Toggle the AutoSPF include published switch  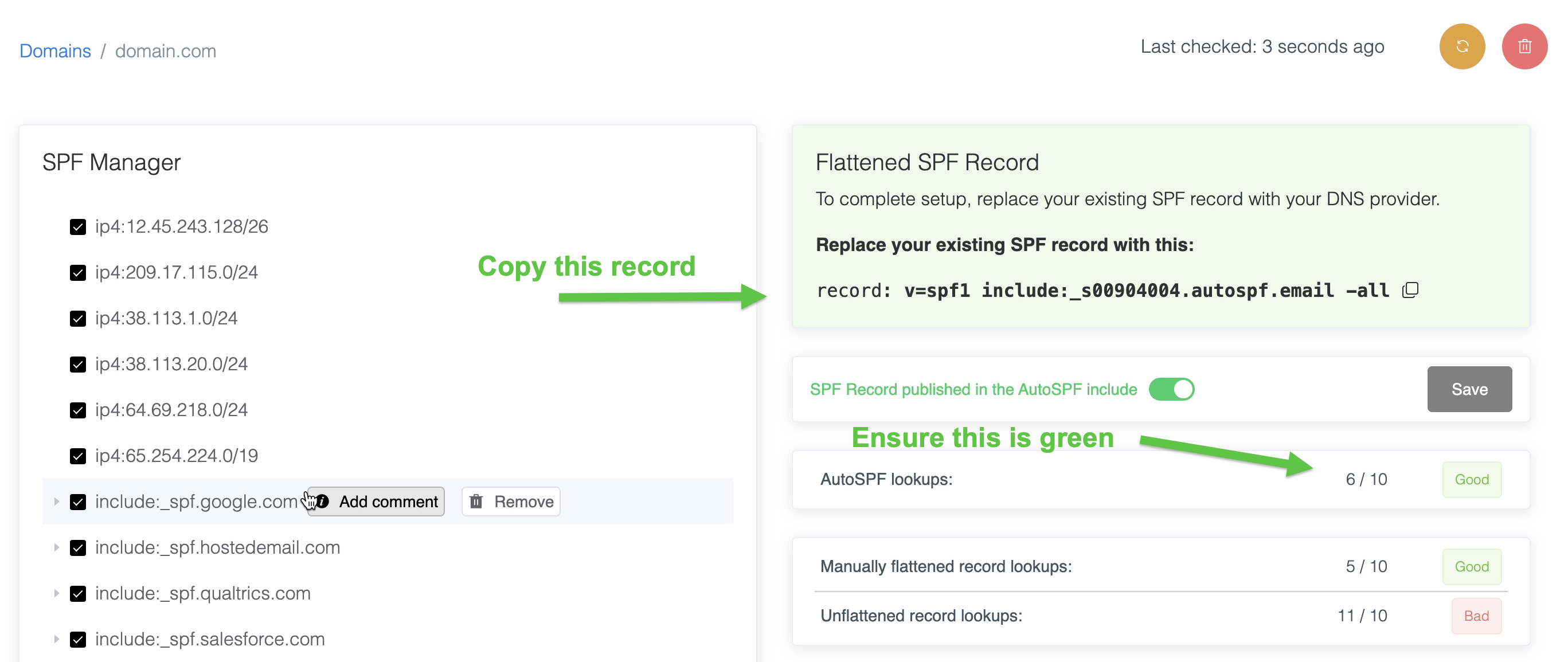(x=1171, y=389)
